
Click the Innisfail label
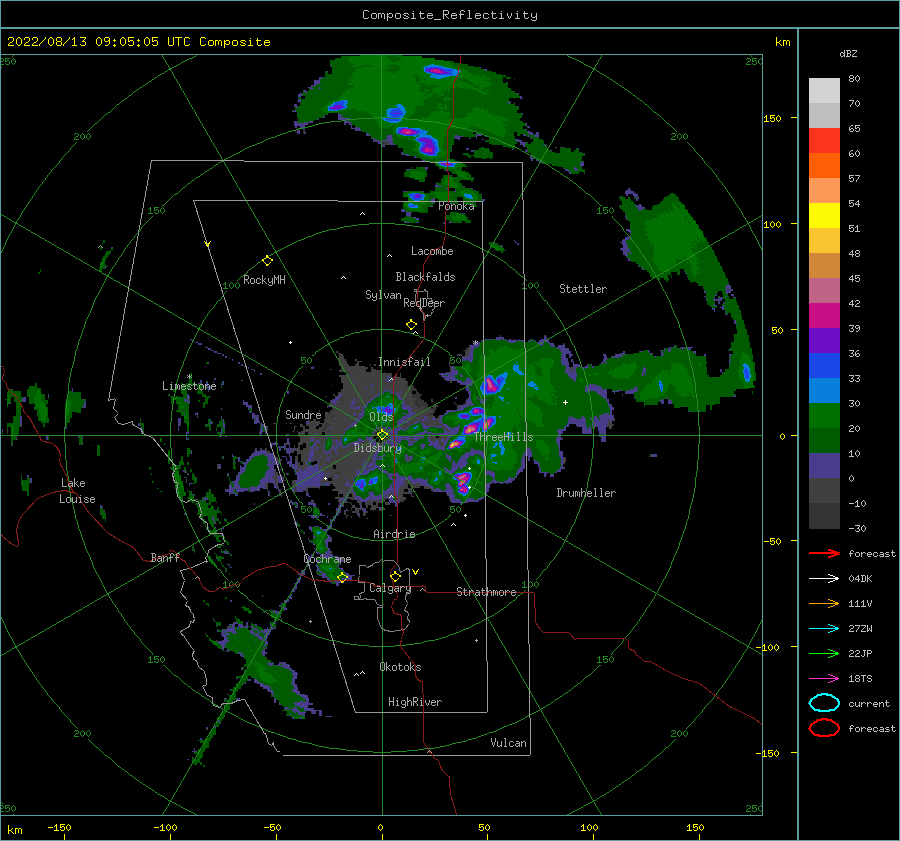tap(404, 362)
